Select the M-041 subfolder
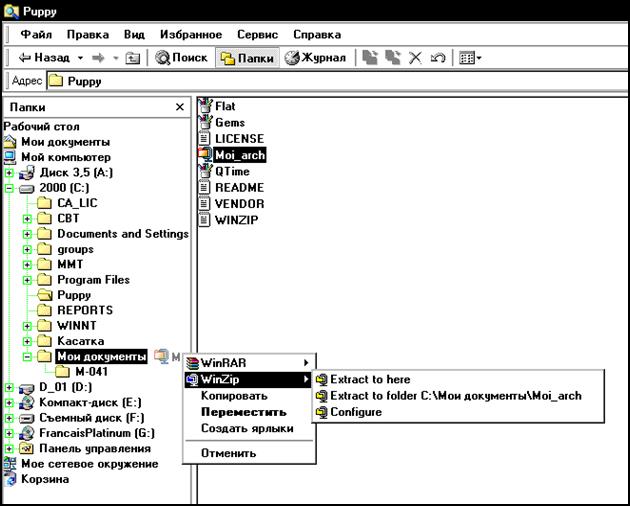 tap(81, 371)
